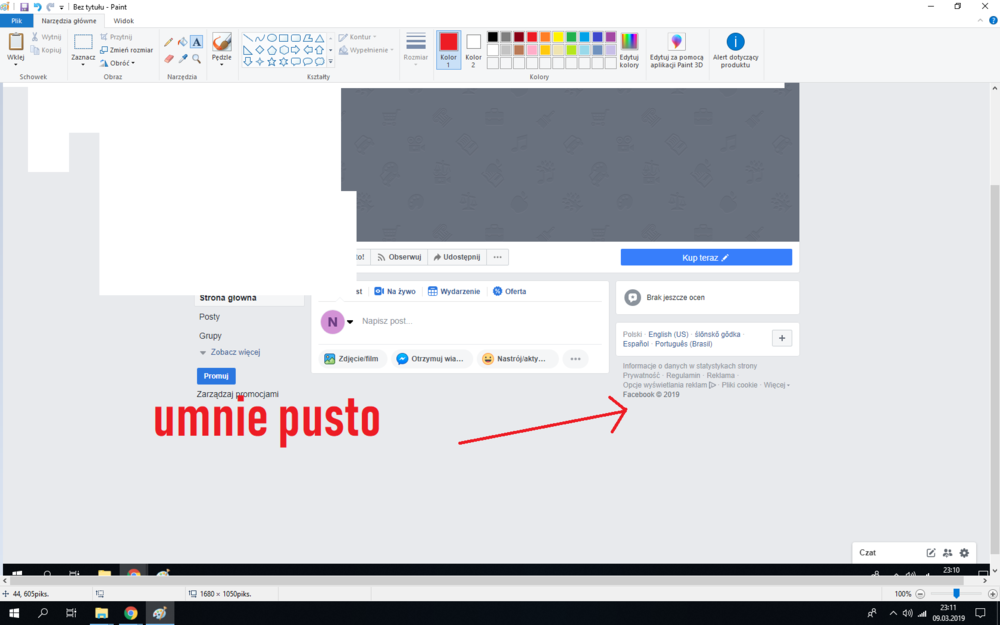Switch to the Widok ribbon tab
Viewport: 1000px width, 625px height.
(x=122, y=20)
